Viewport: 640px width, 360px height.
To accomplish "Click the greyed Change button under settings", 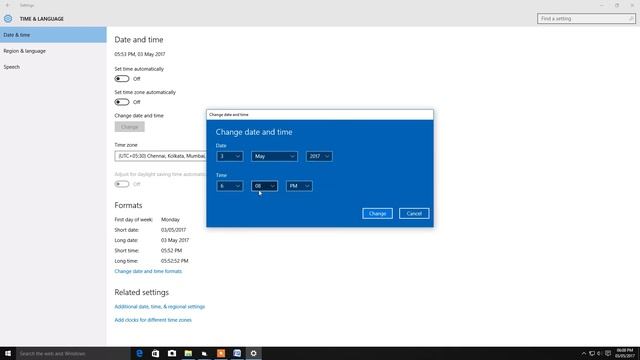I will 129,127.
